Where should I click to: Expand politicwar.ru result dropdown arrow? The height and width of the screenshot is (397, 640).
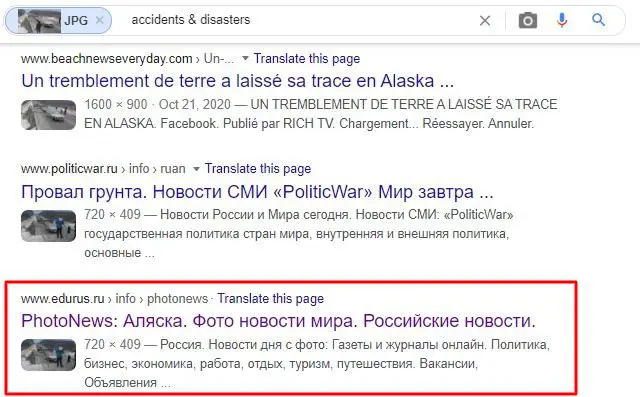(196, 169)
